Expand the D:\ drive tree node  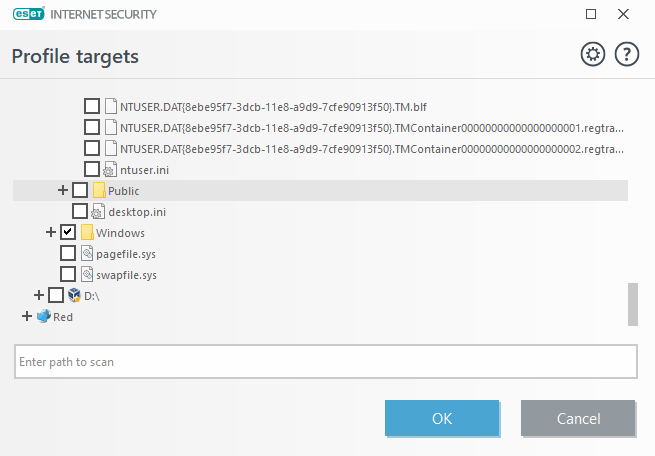tap(38, 295)
